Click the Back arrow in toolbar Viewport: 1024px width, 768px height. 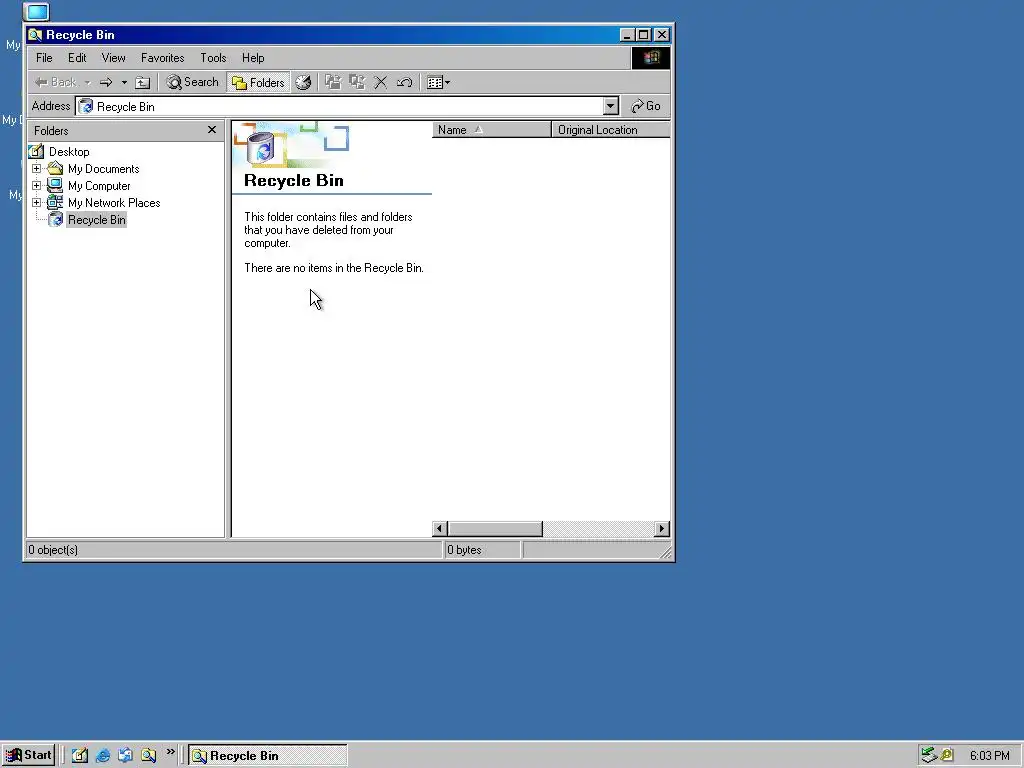click(x=56, y=82)
